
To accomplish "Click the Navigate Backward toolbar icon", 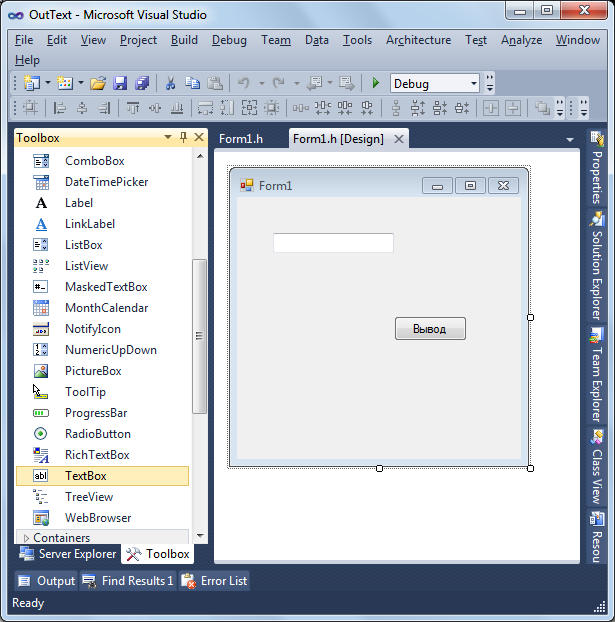I will point(315,83).
